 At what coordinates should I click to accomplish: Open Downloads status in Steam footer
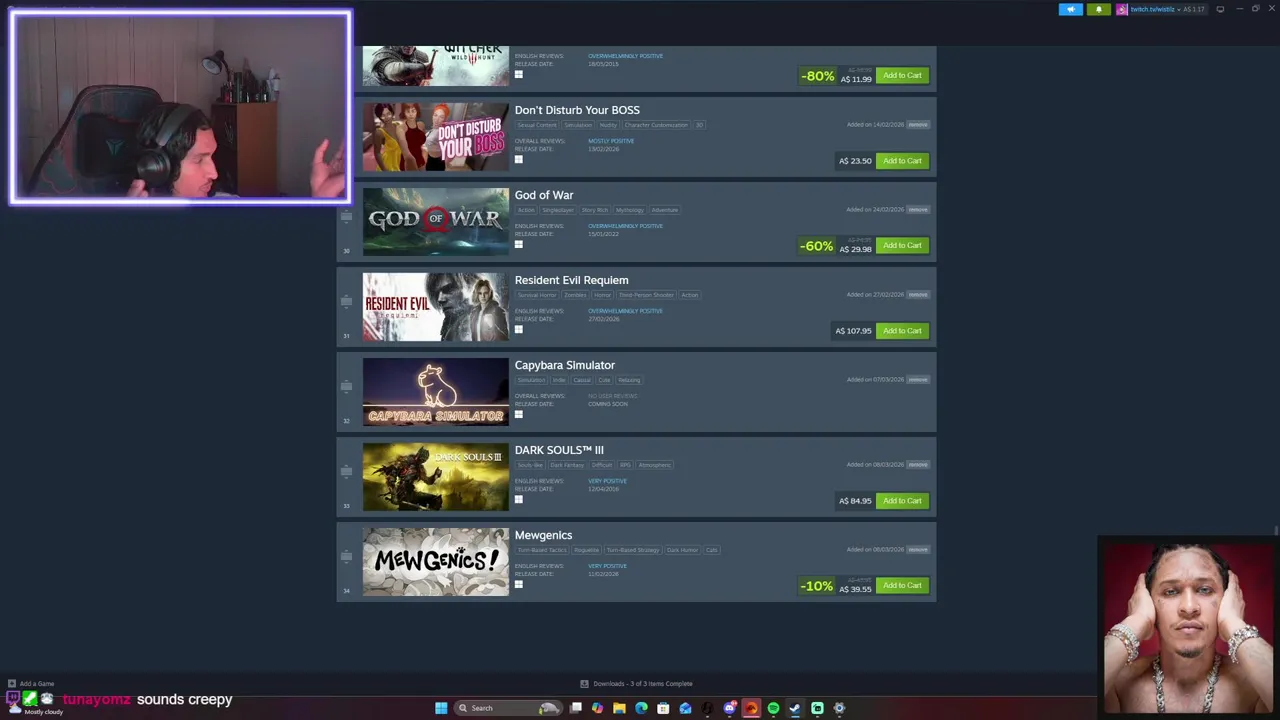pyautogui.click(x=636, y=684)
